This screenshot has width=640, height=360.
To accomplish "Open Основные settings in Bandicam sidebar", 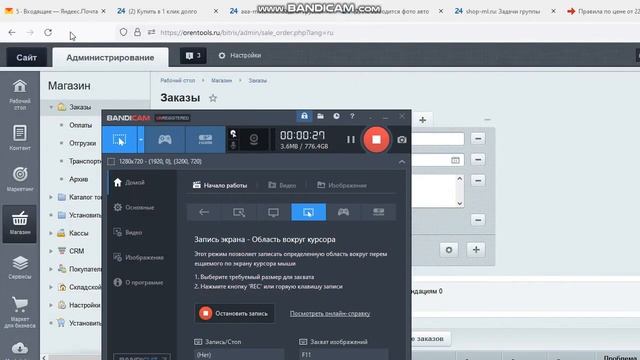I will coord(134,207).
